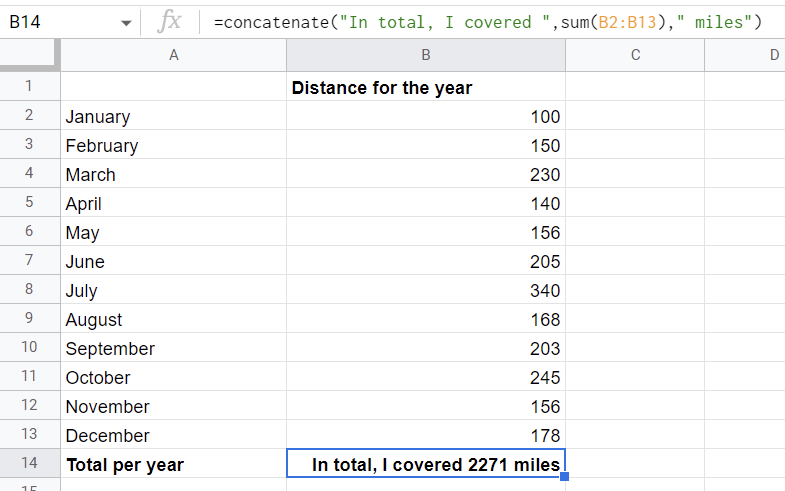Click the 'December' cell

click(174, 435)
